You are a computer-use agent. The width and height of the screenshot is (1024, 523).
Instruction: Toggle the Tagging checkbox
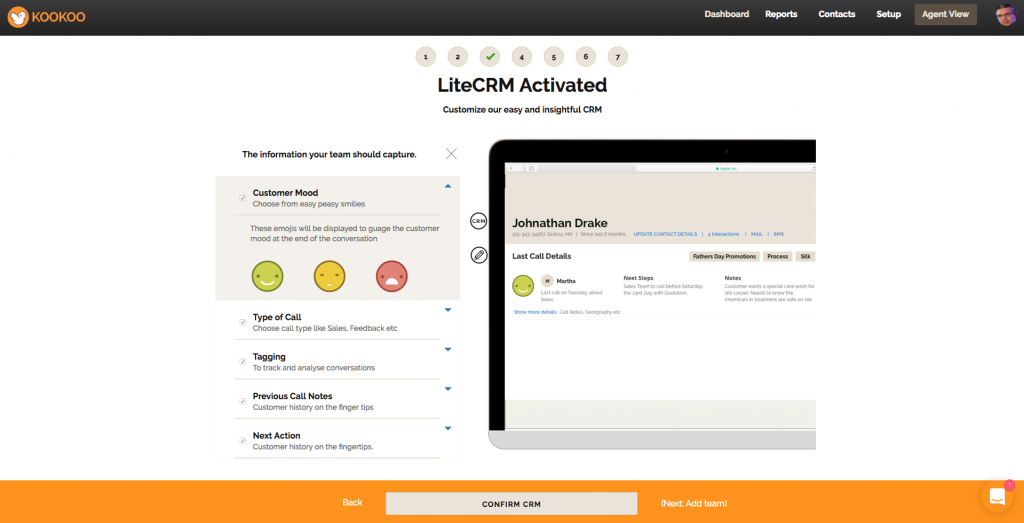click(x=242, y=361)
